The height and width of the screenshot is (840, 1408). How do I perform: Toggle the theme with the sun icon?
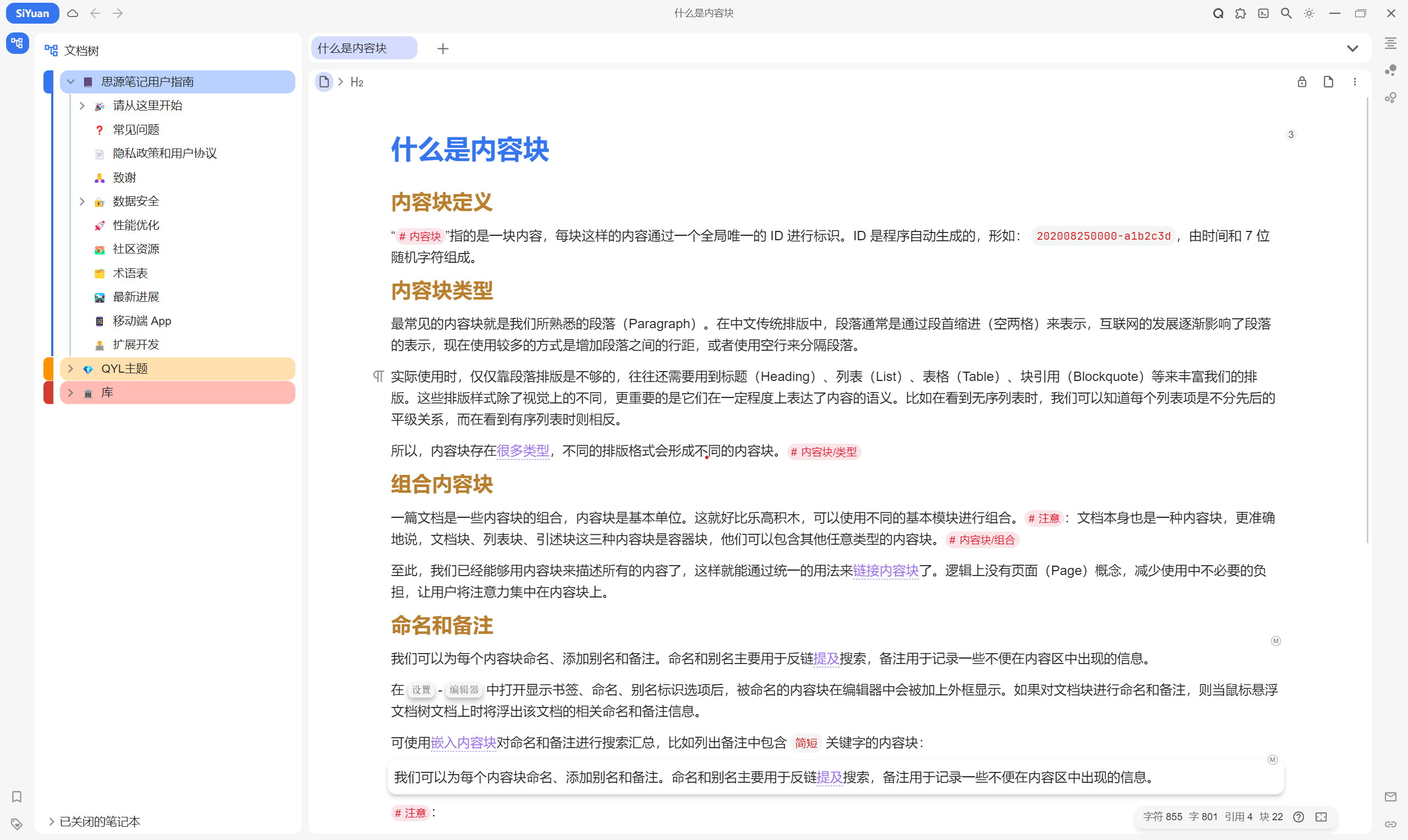pos(1309,13)
